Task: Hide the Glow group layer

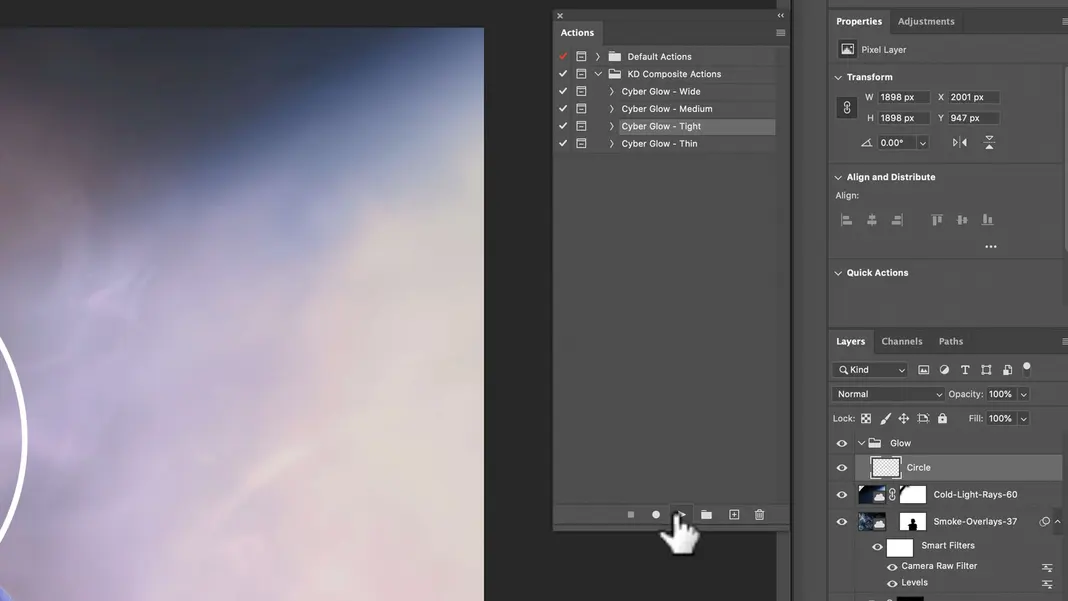Action: (x=842, y=444)
